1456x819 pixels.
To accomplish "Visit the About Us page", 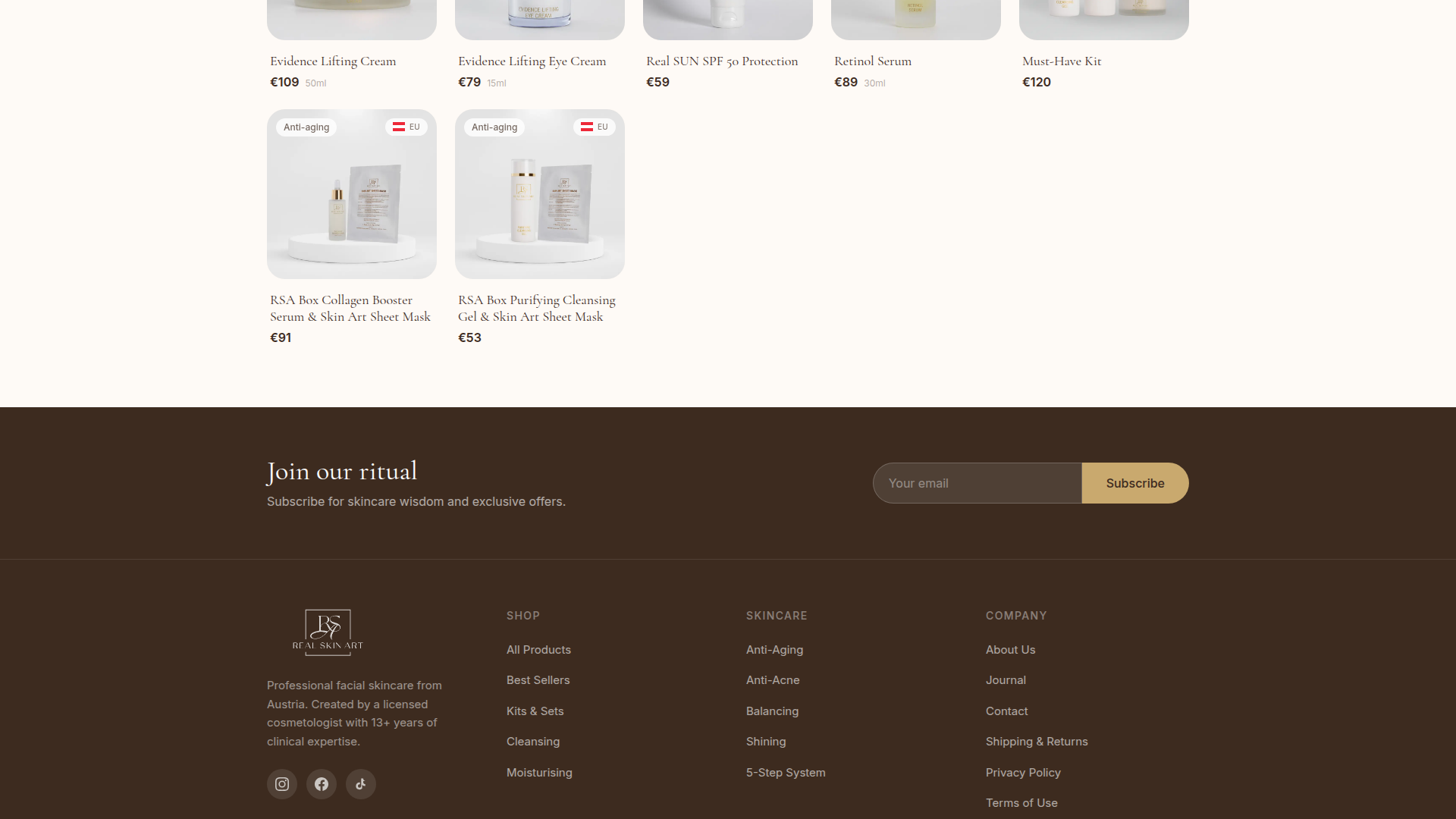I will click(x=1010, y=650).
